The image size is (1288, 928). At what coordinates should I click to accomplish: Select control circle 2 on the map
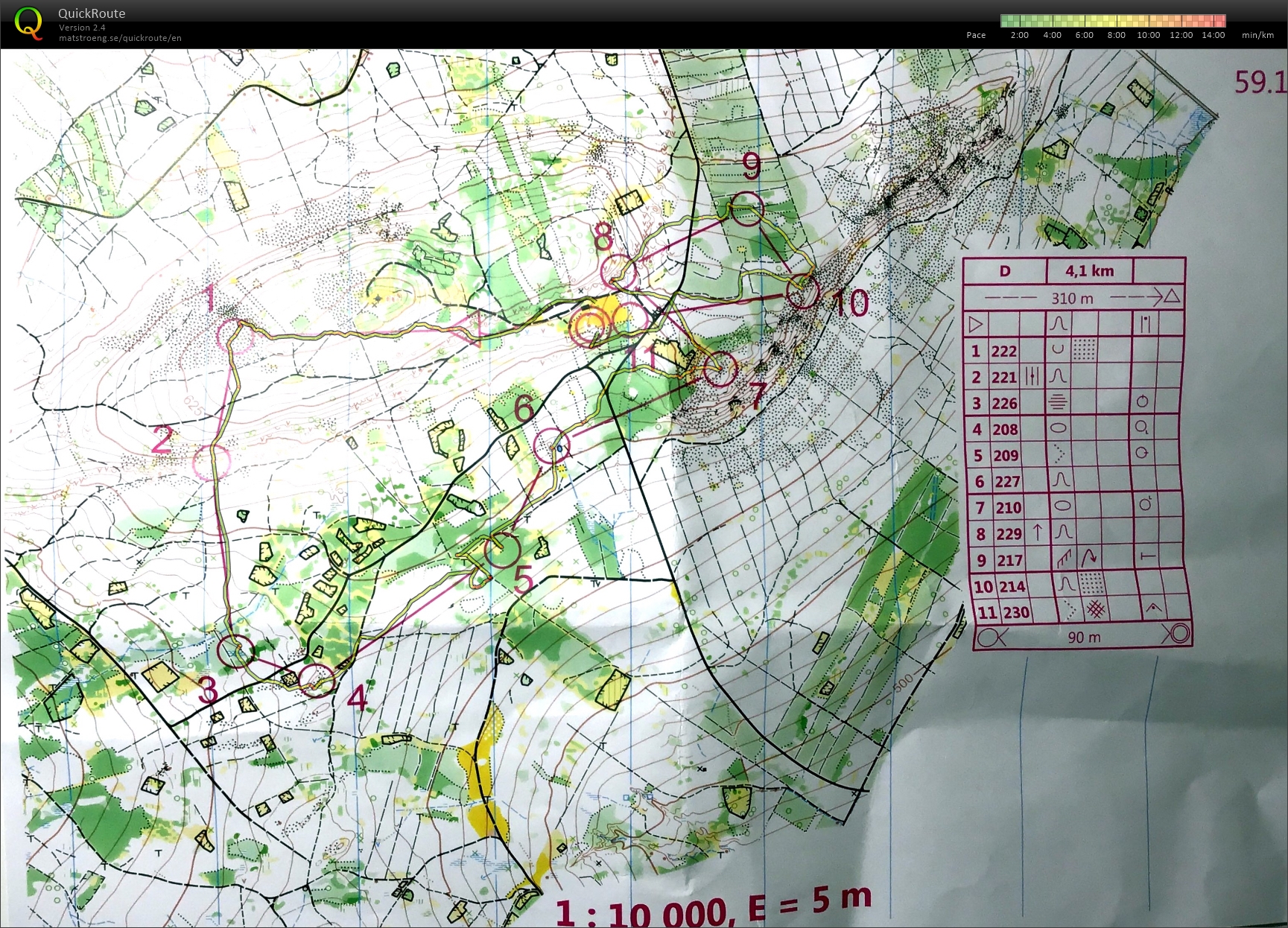[x=212, y=462]
